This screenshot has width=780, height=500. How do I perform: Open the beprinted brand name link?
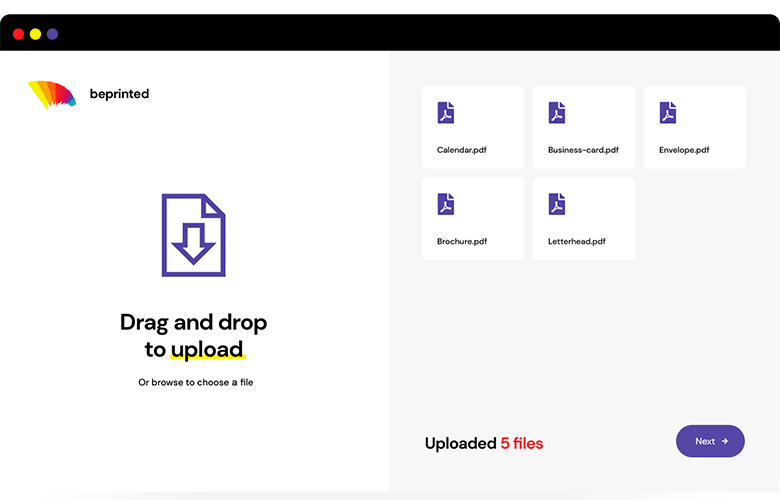119,94
